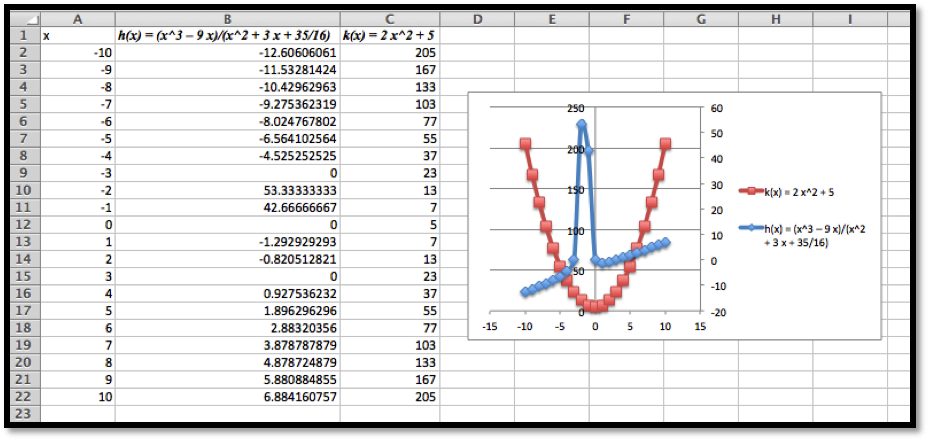The image size is (929, 441).
Task: Select the cell with value 6.884160757
Action: 227,395
